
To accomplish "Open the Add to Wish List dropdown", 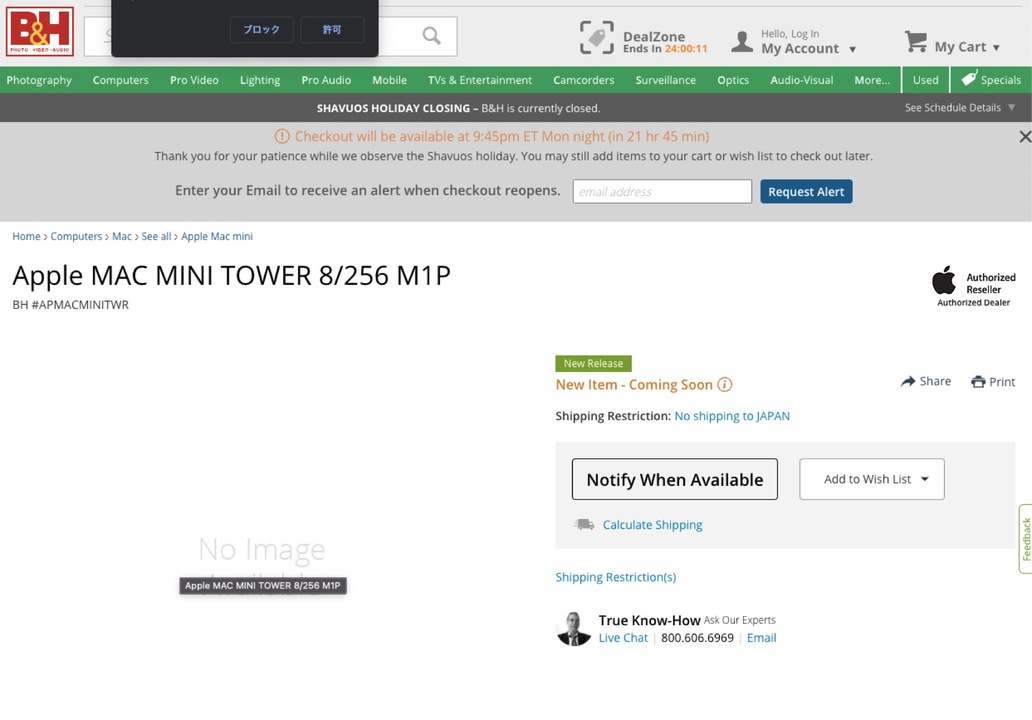I will pos(871,479).
